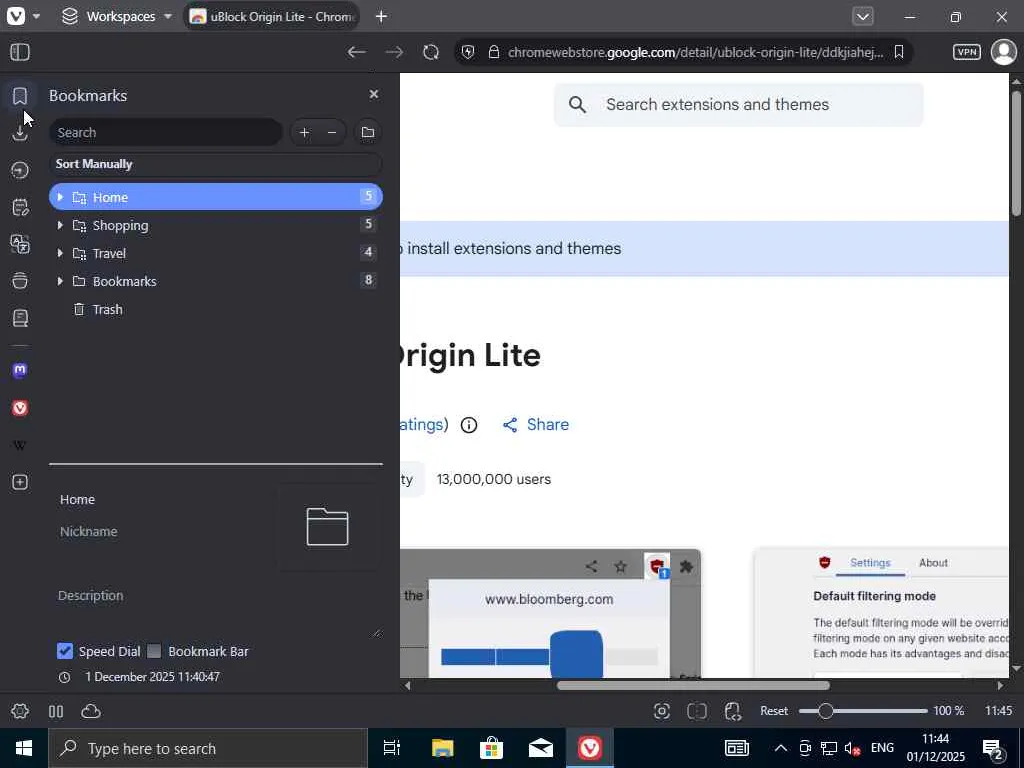
Task: Open a new tab
Action: tap(381, 16)
